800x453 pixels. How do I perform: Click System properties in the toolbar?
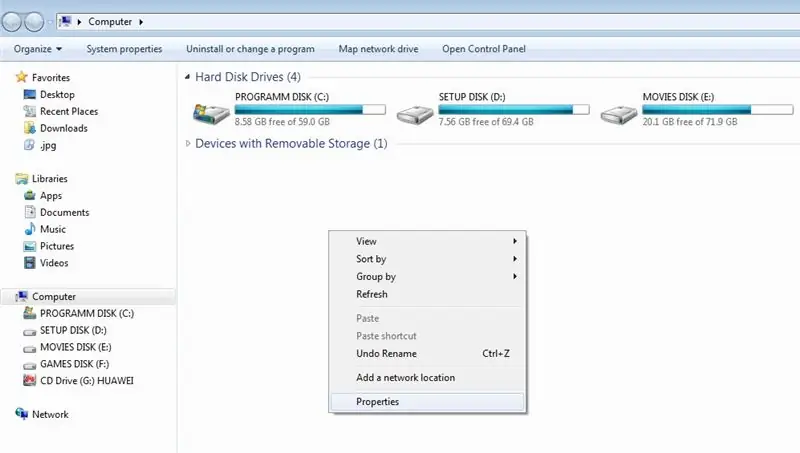pos(124,49)
